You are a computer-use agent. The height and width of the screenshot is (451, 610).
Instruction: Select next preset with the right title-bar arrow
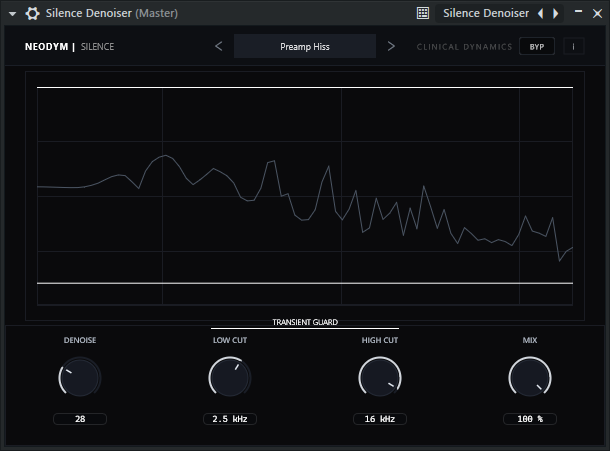[556, 14]
